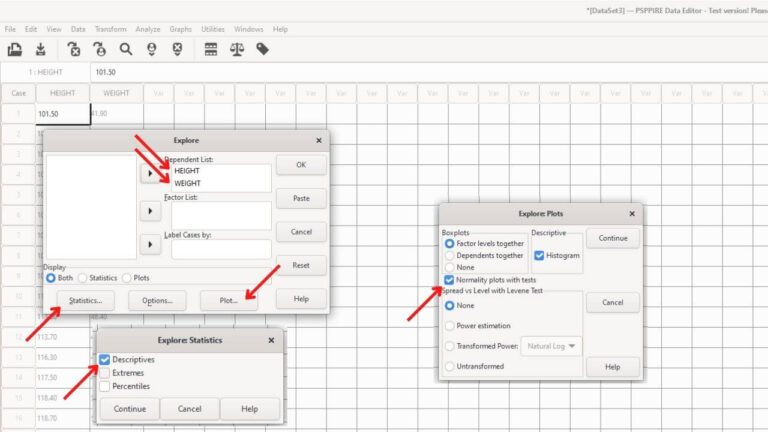
Task: Click Help in Explore: Statistics
Action: (249, 408)
